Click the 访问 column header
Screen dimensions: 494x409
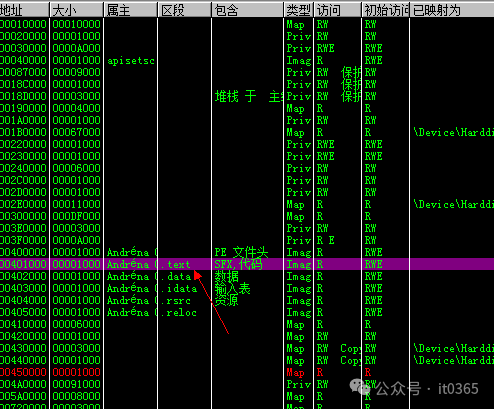pos(338,10)
